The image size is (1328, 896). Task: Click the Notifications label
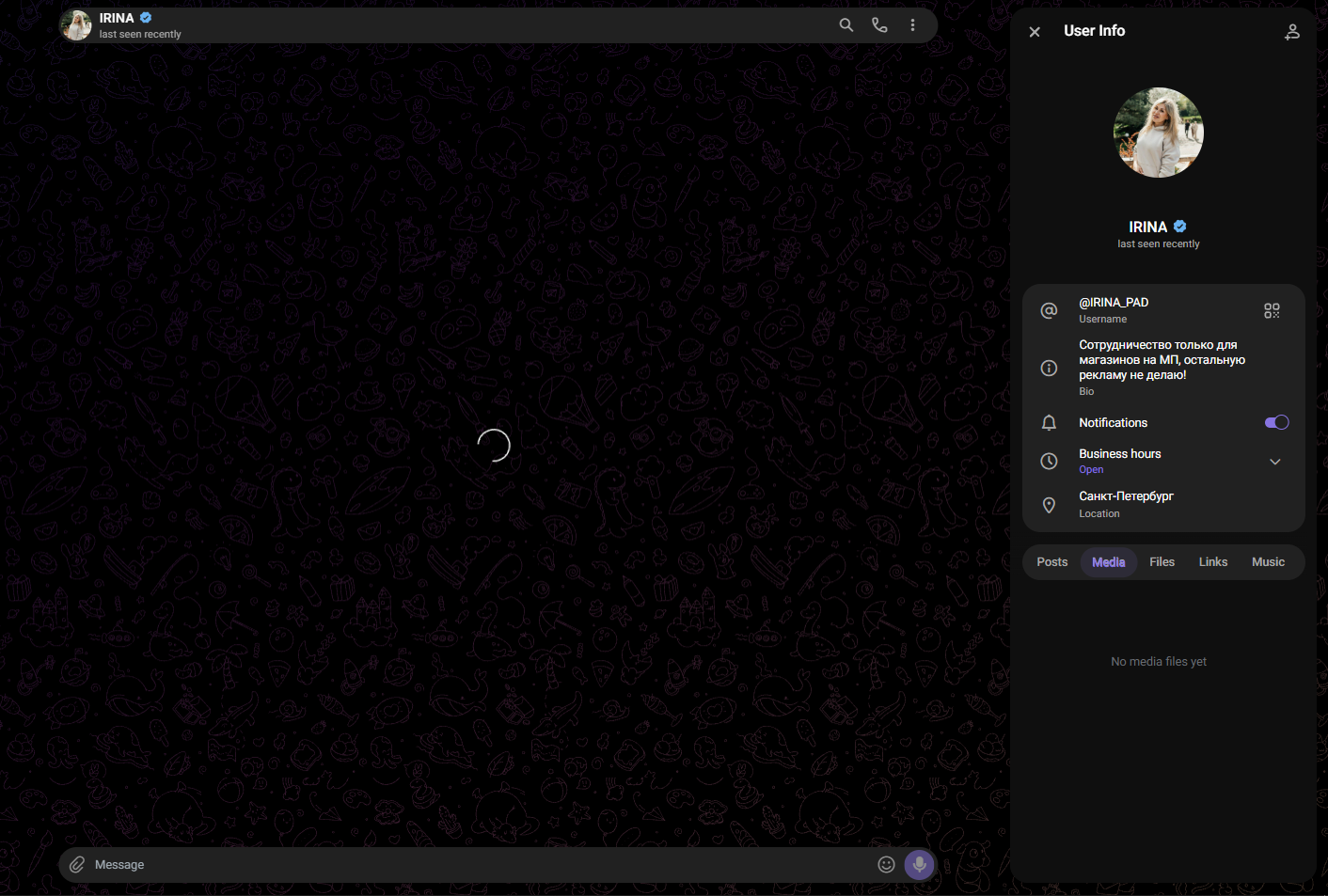1113,423
